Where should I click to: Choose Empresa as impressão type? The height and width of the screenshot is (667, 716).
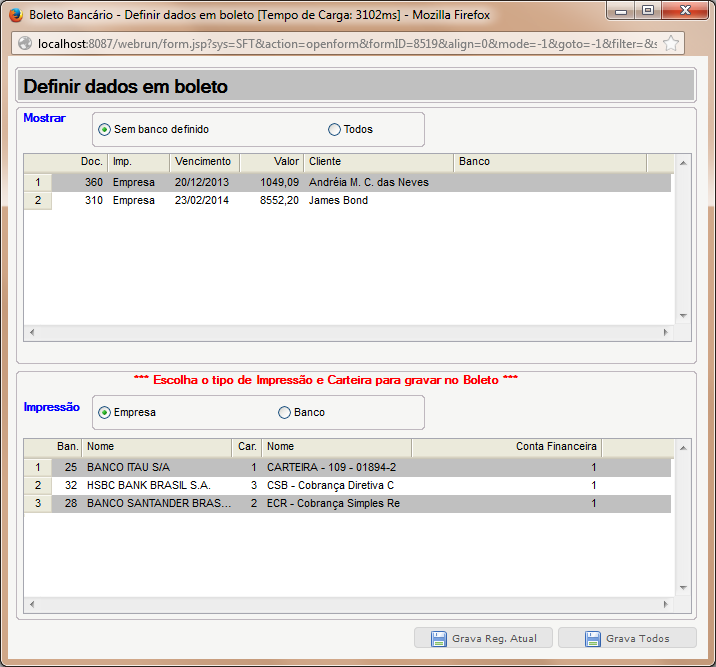point(105,413)
